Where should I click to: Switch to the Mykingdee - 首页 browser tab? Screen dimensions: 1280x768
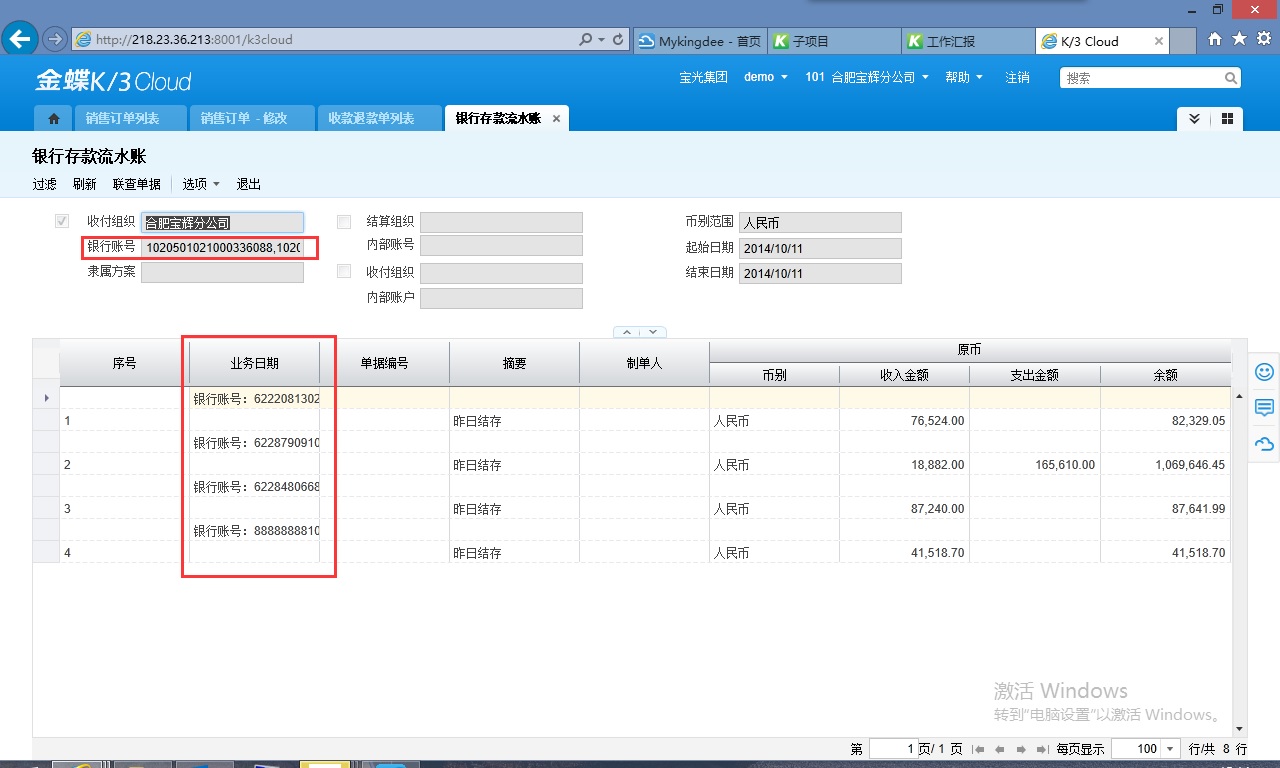700,41
